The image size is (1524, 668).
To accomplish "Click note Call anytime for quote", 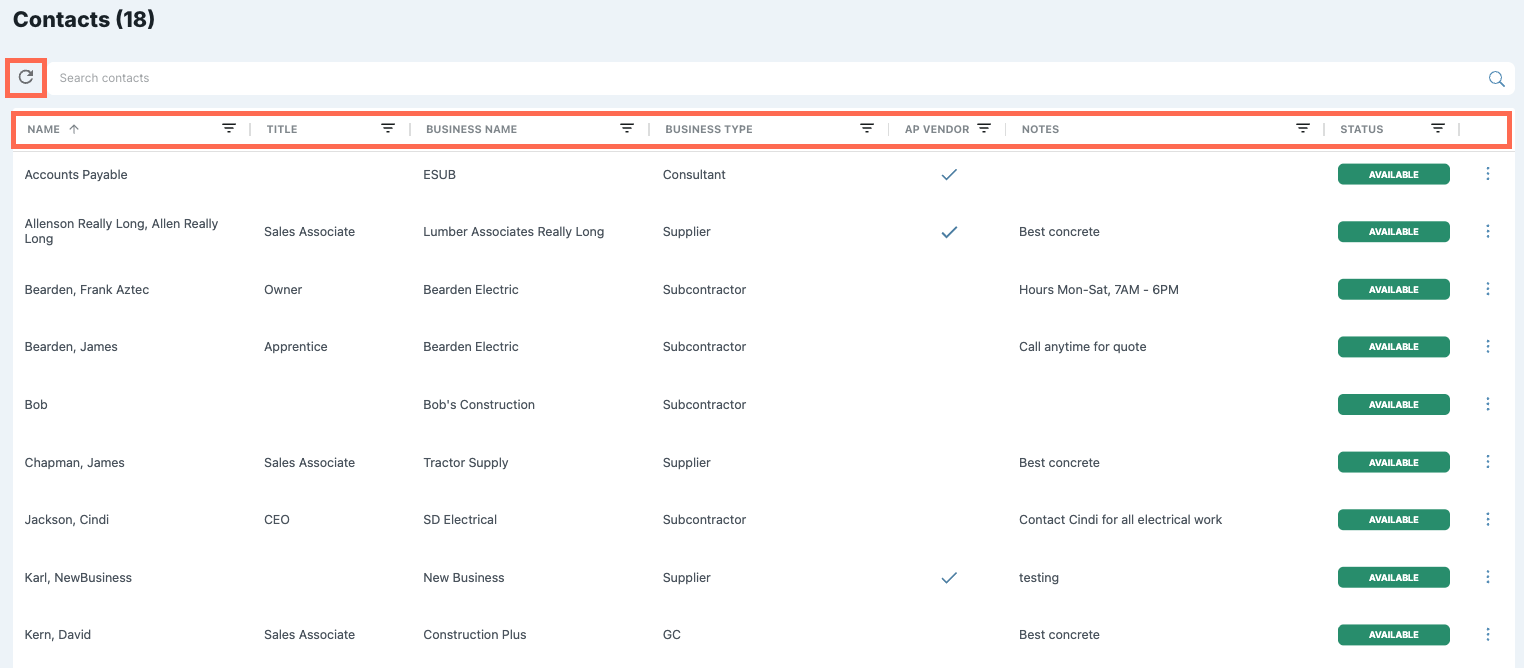I will (x=1083, y=346).
